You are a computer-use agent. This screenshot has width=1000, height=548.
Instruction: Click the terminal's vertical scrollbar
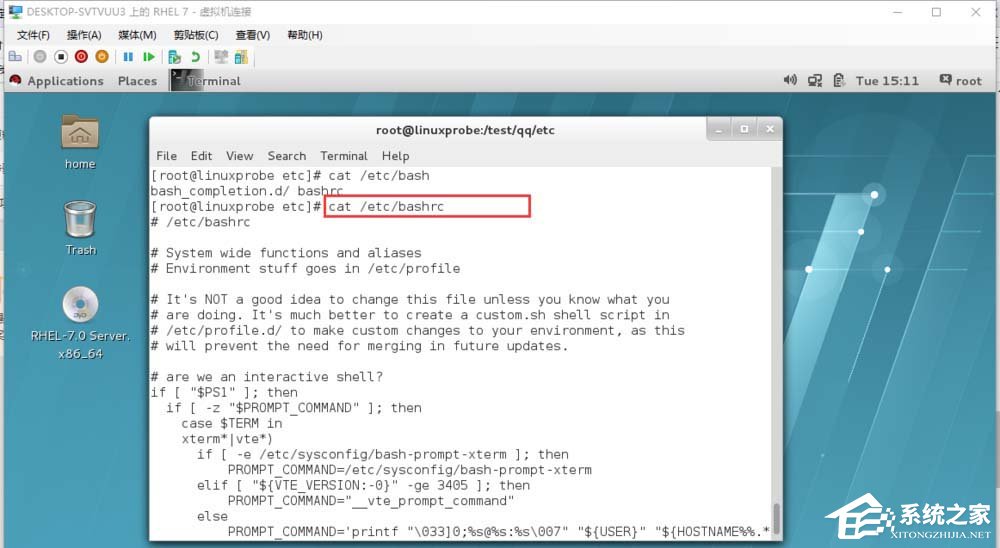(776, 353)
